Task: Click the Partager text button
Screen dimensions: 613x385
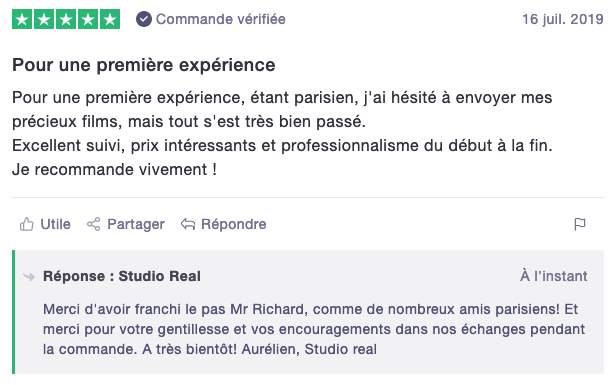Action: [136, 224]
